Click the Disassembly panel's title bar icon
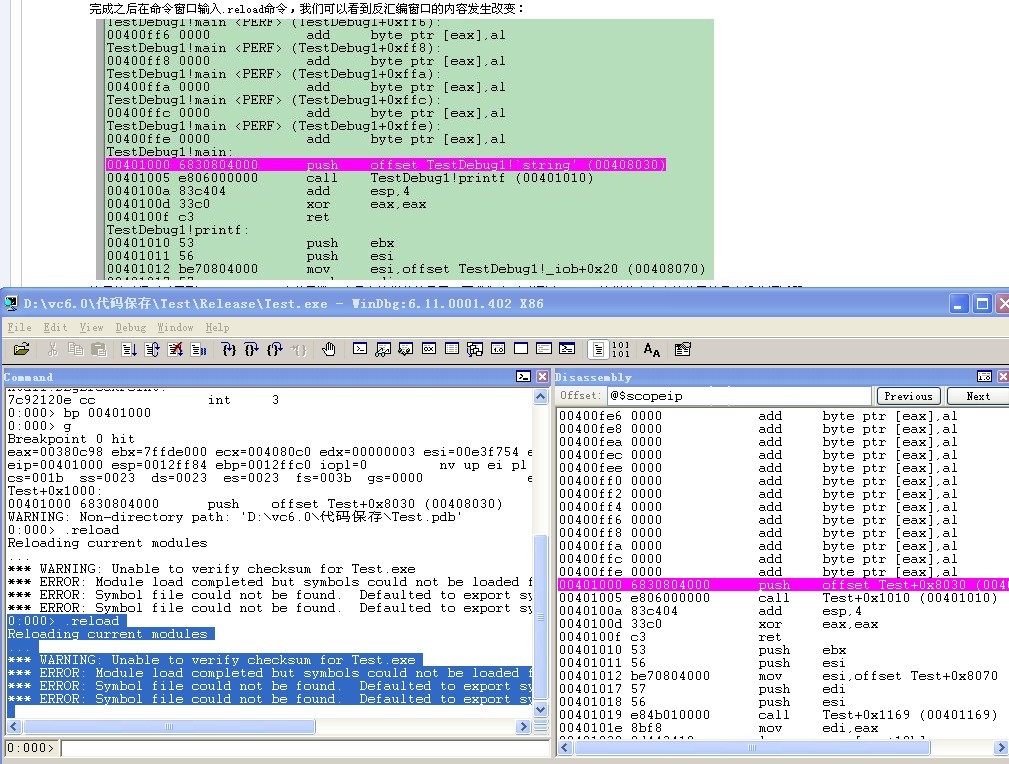Image resolution: width=1009 pixels, height=764 pixels. pos(984,377)
